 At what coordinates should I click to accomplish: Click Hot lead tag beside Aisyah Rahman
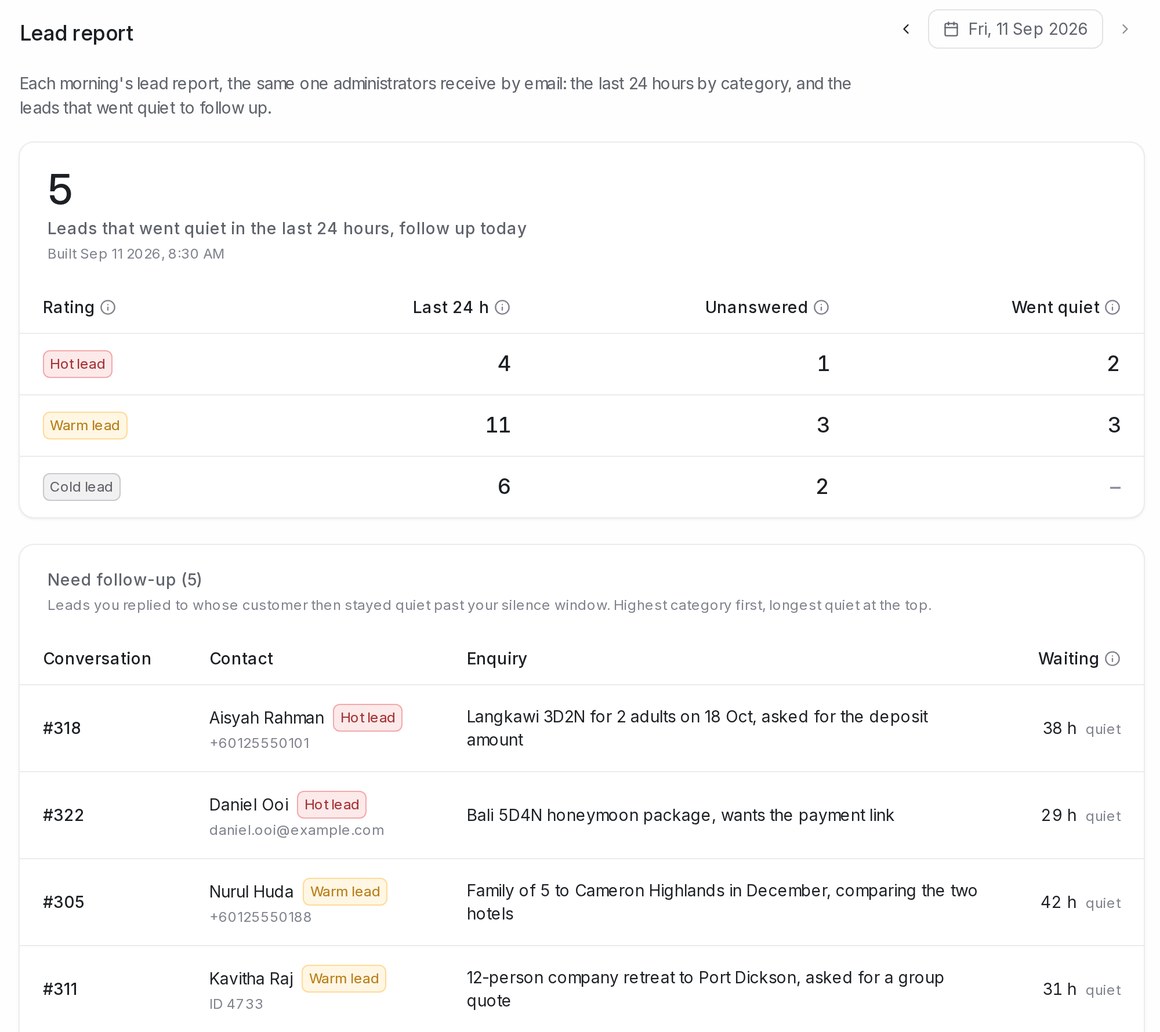click(x=368, y=718)
